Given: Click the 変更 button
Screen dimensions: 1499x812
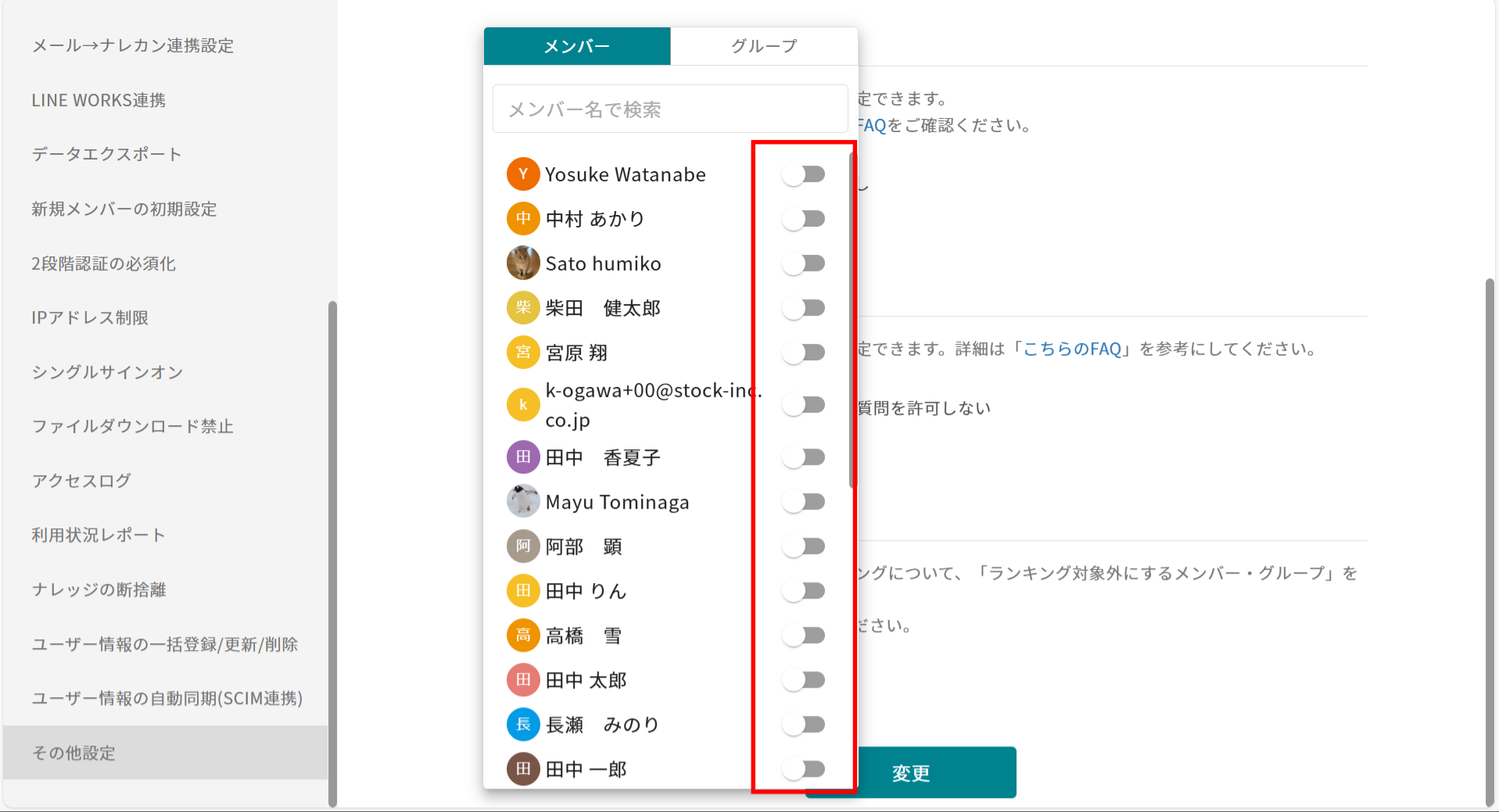Looking at the screenshot, I should tap(911, 773).
